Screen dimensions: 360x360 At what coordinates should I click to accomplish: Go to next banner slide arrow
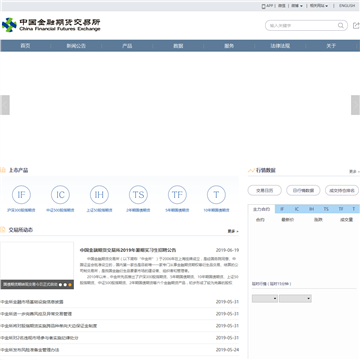pos(355,105)
